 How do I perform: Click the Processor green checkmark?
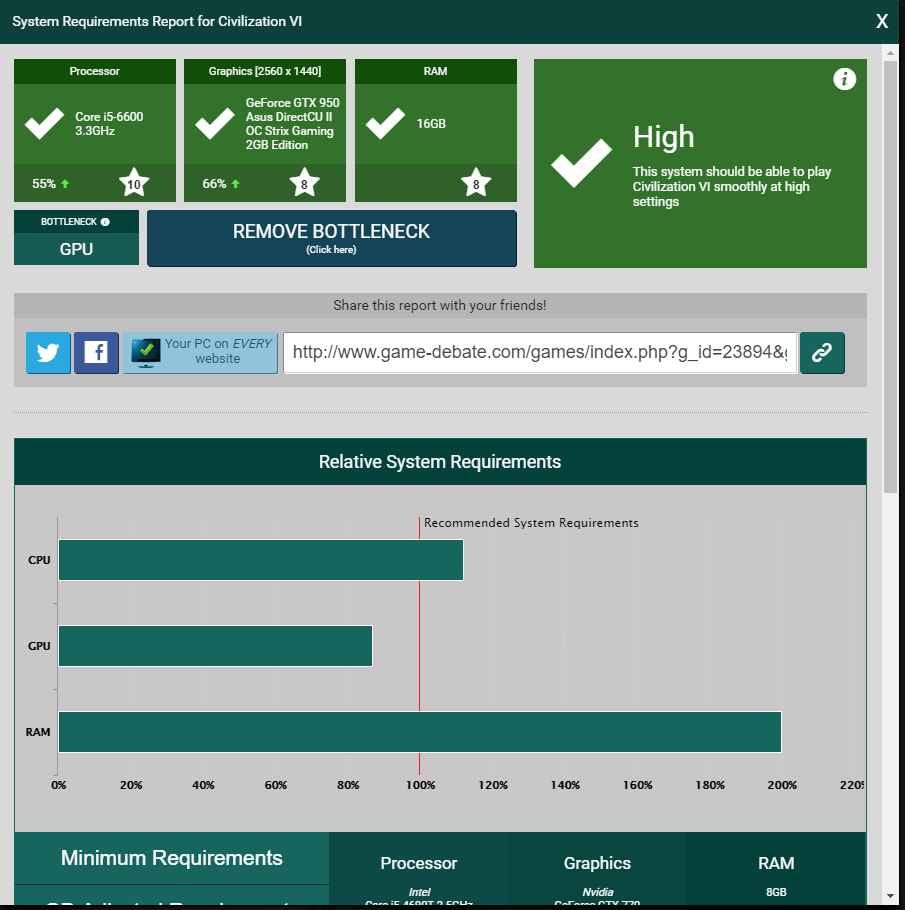pyautogui.click(x=45, y=123)
